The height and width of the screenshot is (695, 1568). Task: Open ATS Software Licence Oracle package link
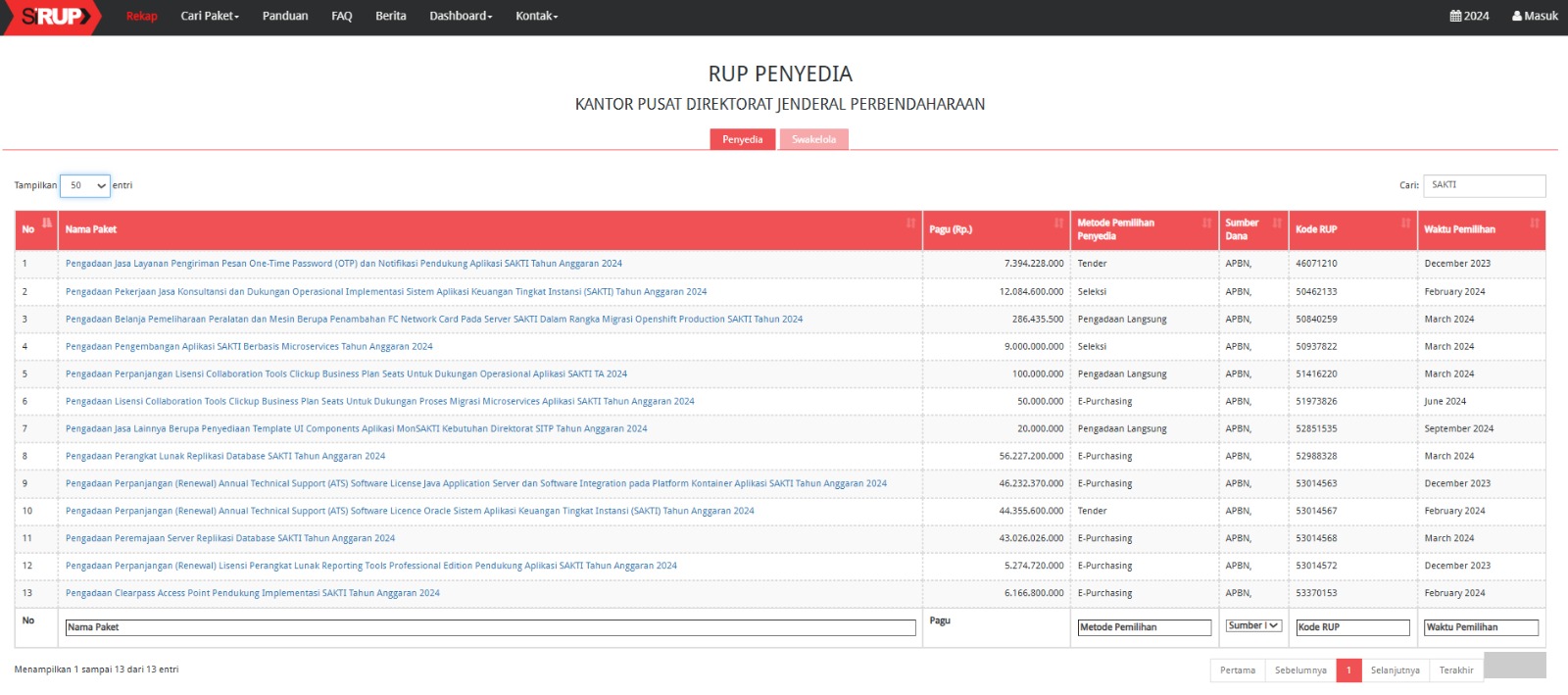pos(410,511)
